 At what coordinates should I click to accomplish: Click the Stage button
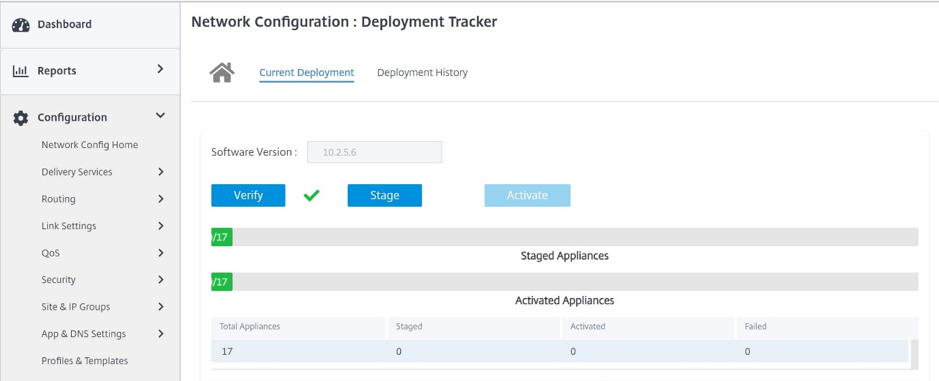pyautogui.click(x=385, y=195)
